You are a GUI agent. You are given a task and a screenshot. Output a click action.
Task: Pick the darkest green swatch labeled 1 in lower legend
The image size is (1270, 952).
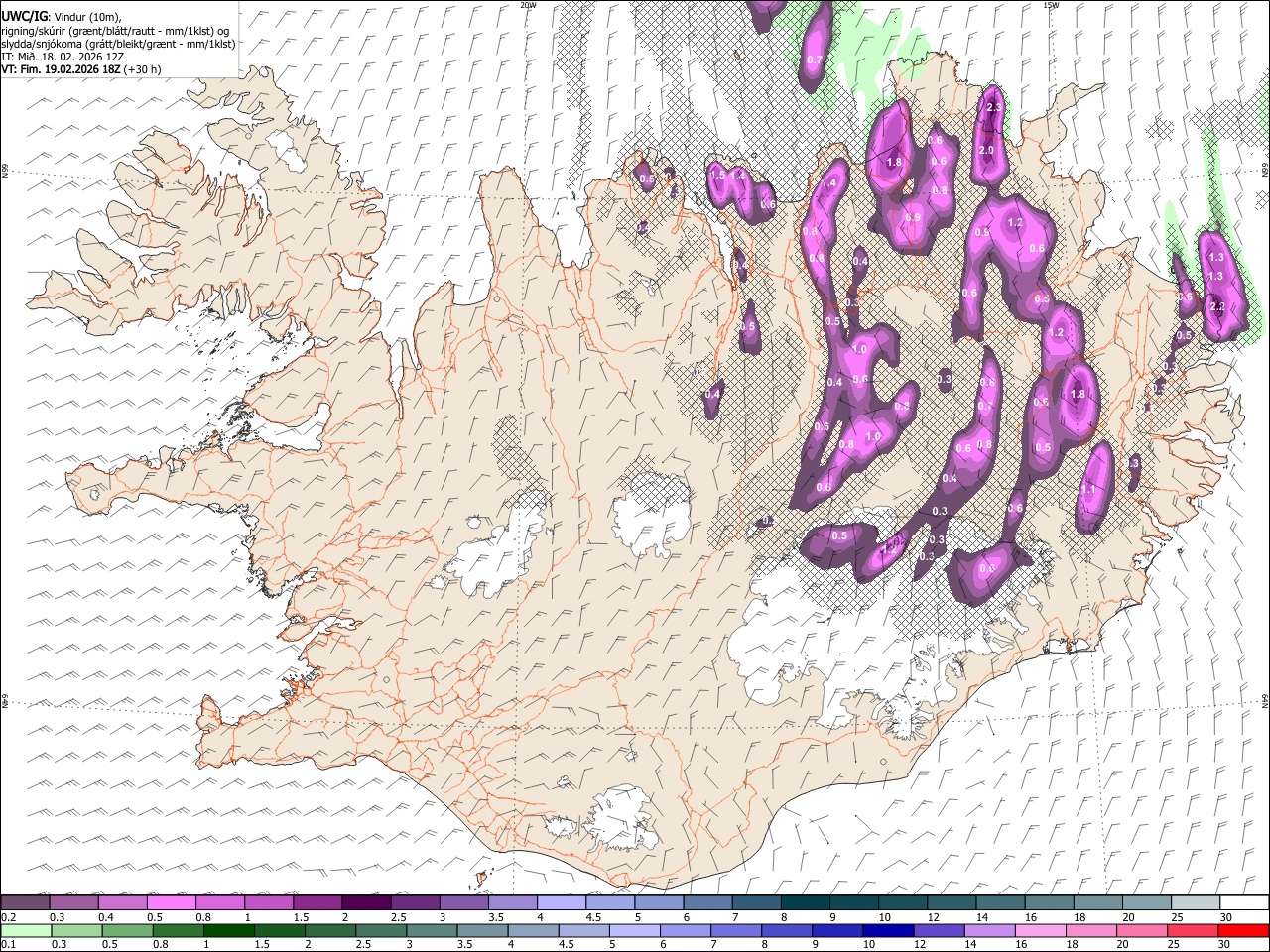(x=229, y=930)
